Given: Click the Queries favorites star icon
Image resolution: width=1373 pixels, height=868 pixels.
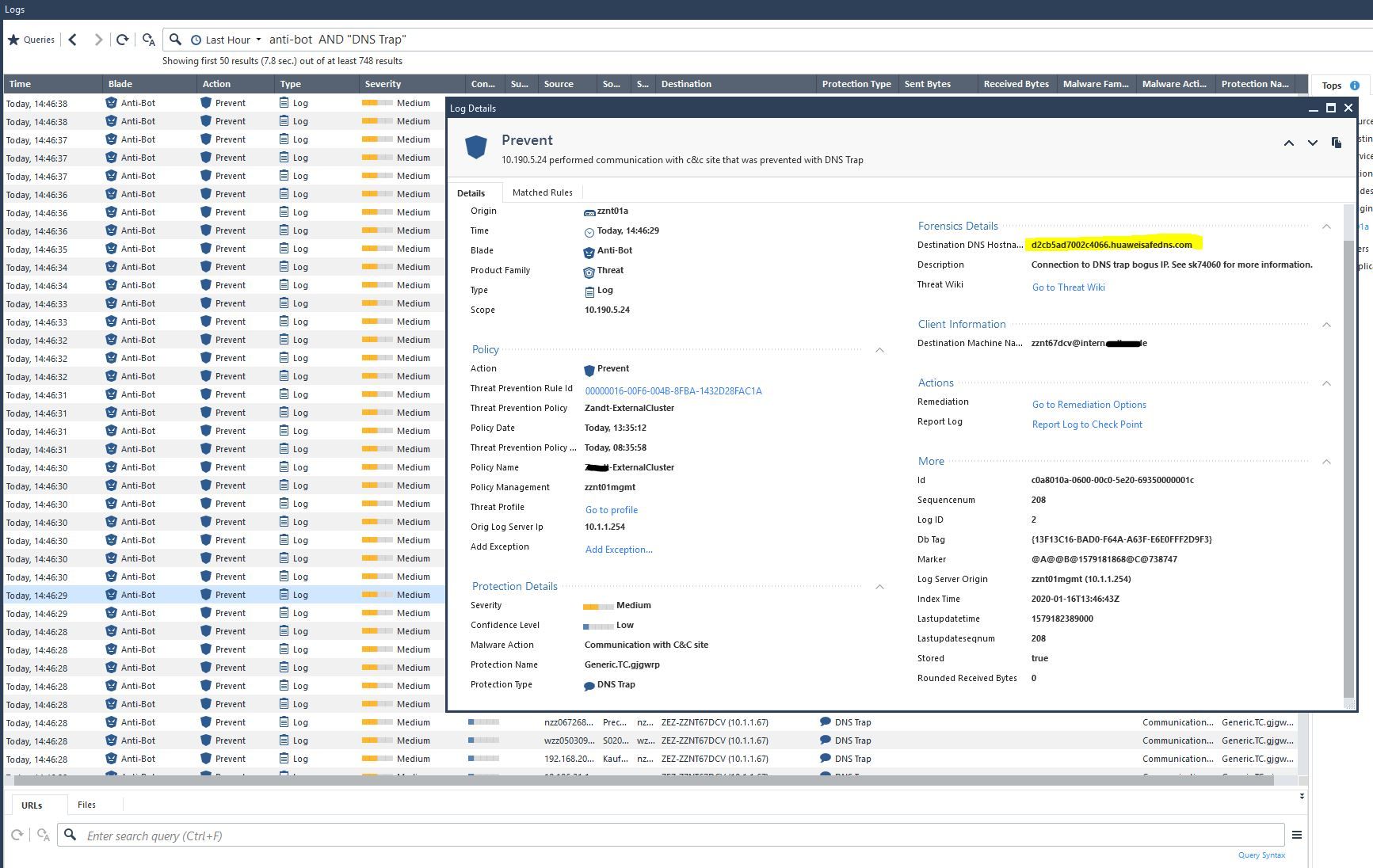Looking at the screenshot, I should point(13,39).
